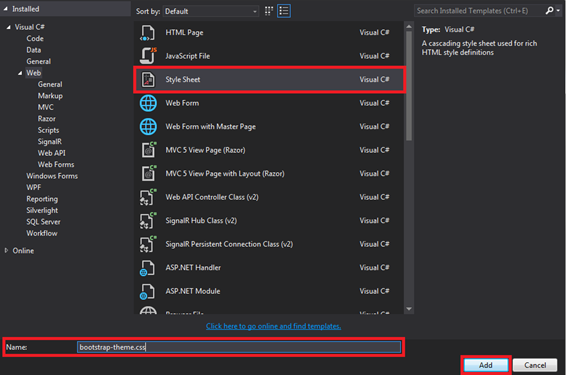566x375 pixels.
Task: Select the JavaScript File row text
Action: (188, 56)
